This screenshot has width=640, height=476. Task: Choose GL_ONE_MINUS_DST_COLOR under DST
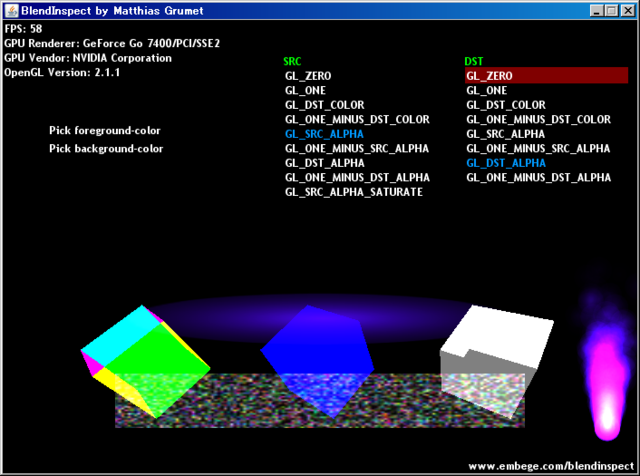pos(538,120)
